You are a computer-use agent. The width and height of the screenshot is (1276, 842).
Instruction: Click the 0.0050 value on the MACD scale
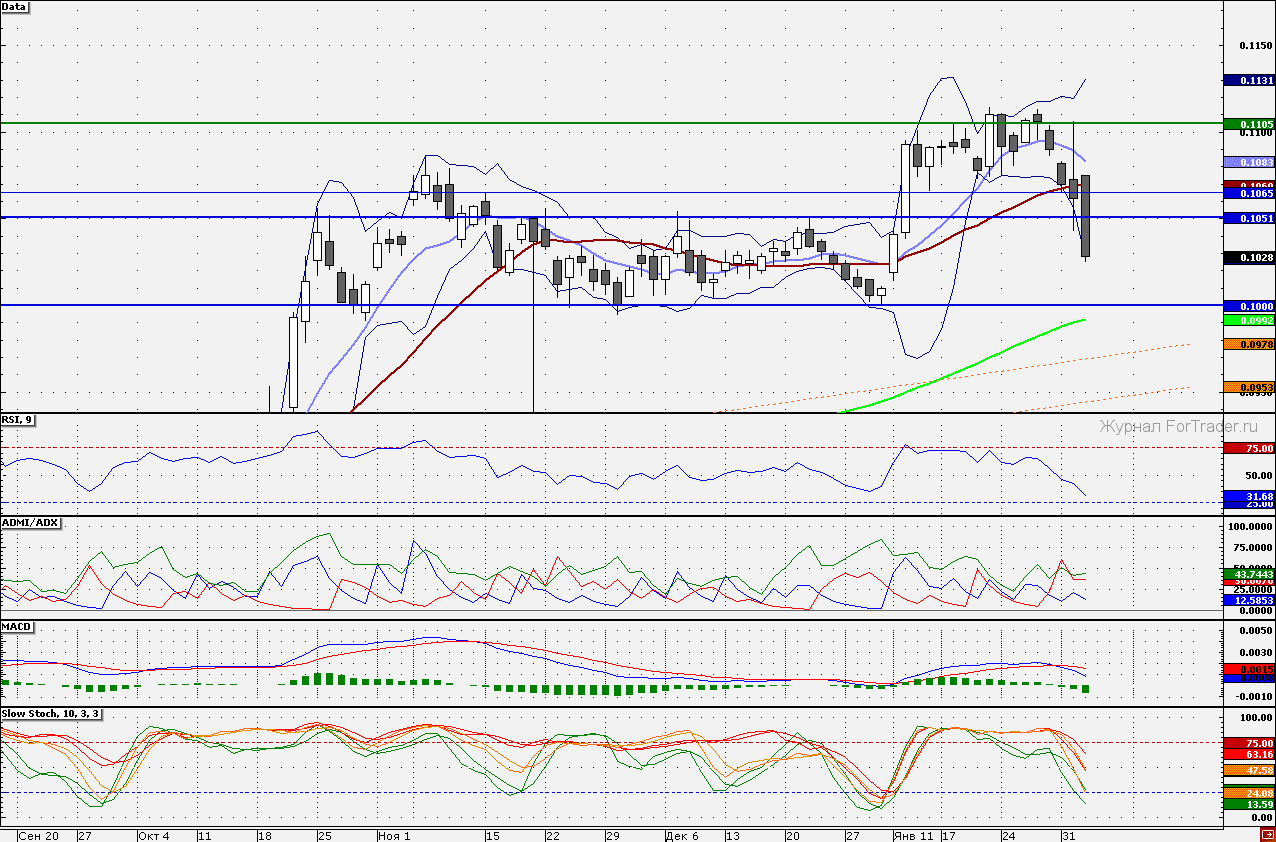click(x=1255, y=632)
